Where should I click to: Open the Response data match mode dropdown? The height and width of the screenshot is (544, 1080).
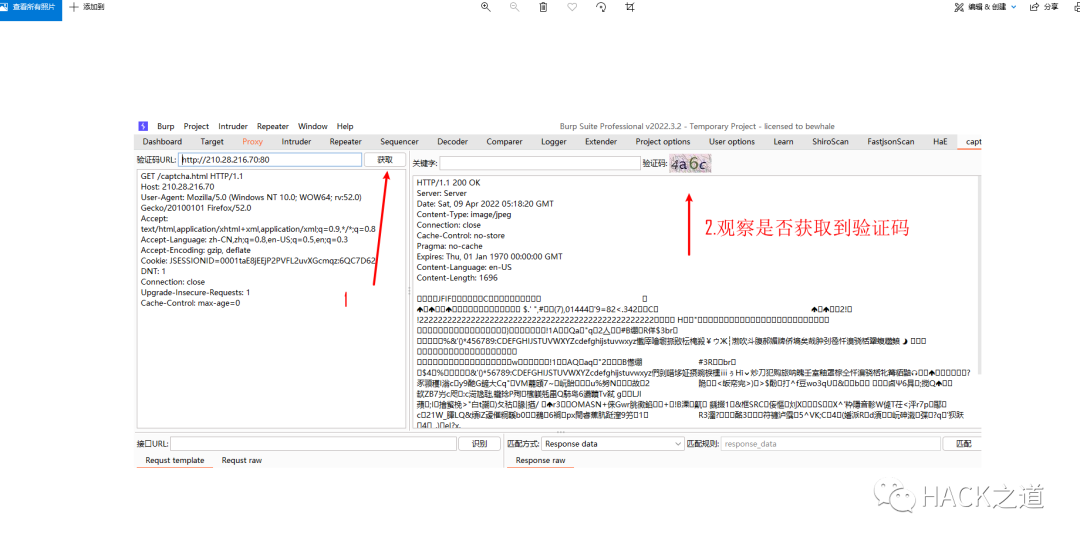(x=612, y=444)
